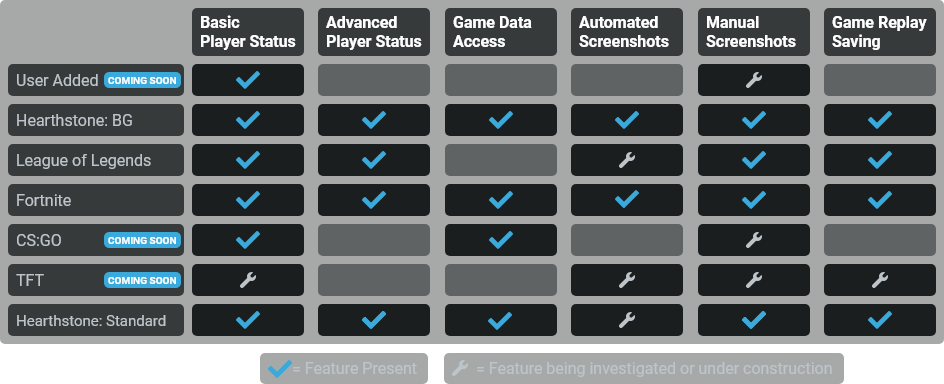Click the Hearthstone: Standard Automated Screenshots wrench

click(x=627, y=320)
